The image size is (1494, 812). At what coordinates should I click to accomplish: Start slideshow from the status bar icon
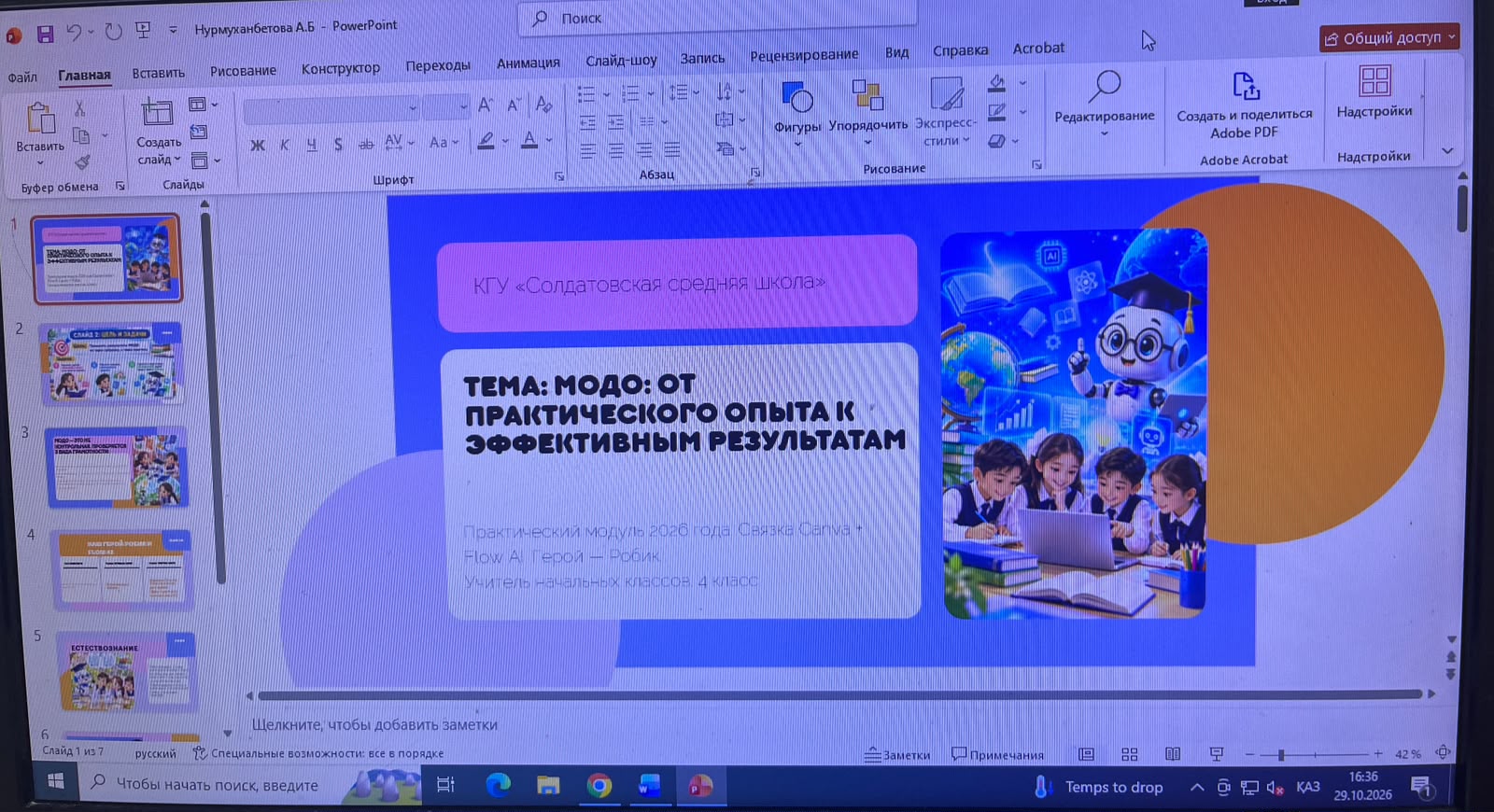click(x=1216, y=754)
